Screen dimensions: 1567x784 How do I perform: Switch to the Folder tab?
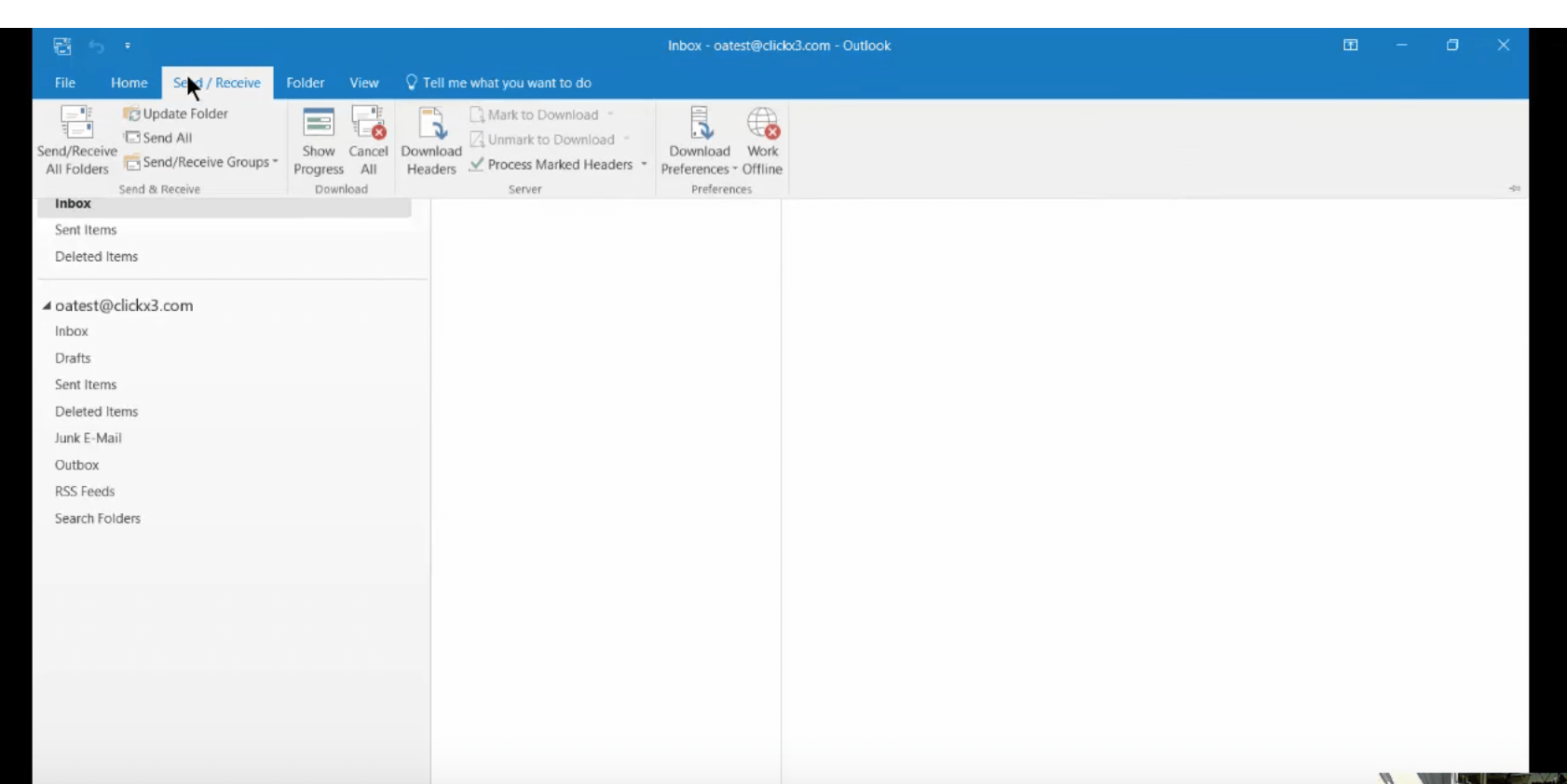tap(305, 83)
